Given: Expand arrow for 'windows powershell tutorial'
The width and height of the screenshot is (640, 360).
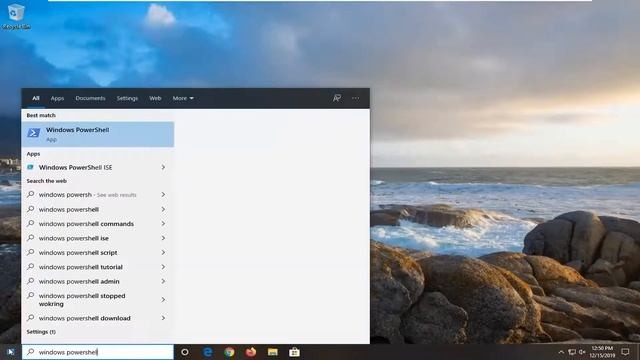Looking at the screenshot, I should point(163,267).
